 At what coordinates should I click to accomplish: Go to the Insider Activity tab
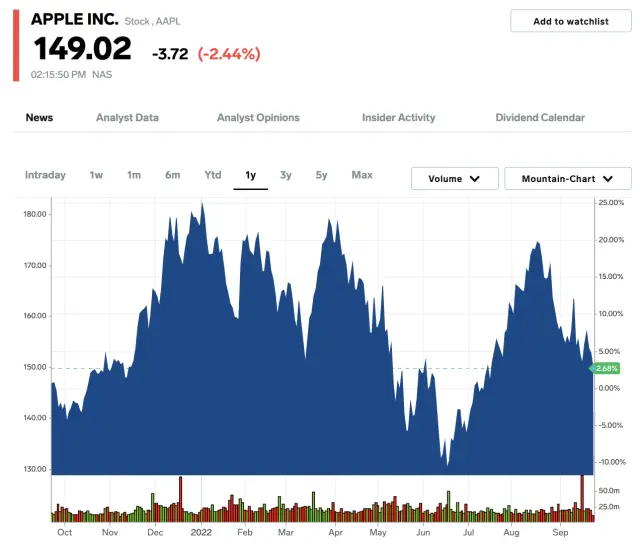point(398,117)
